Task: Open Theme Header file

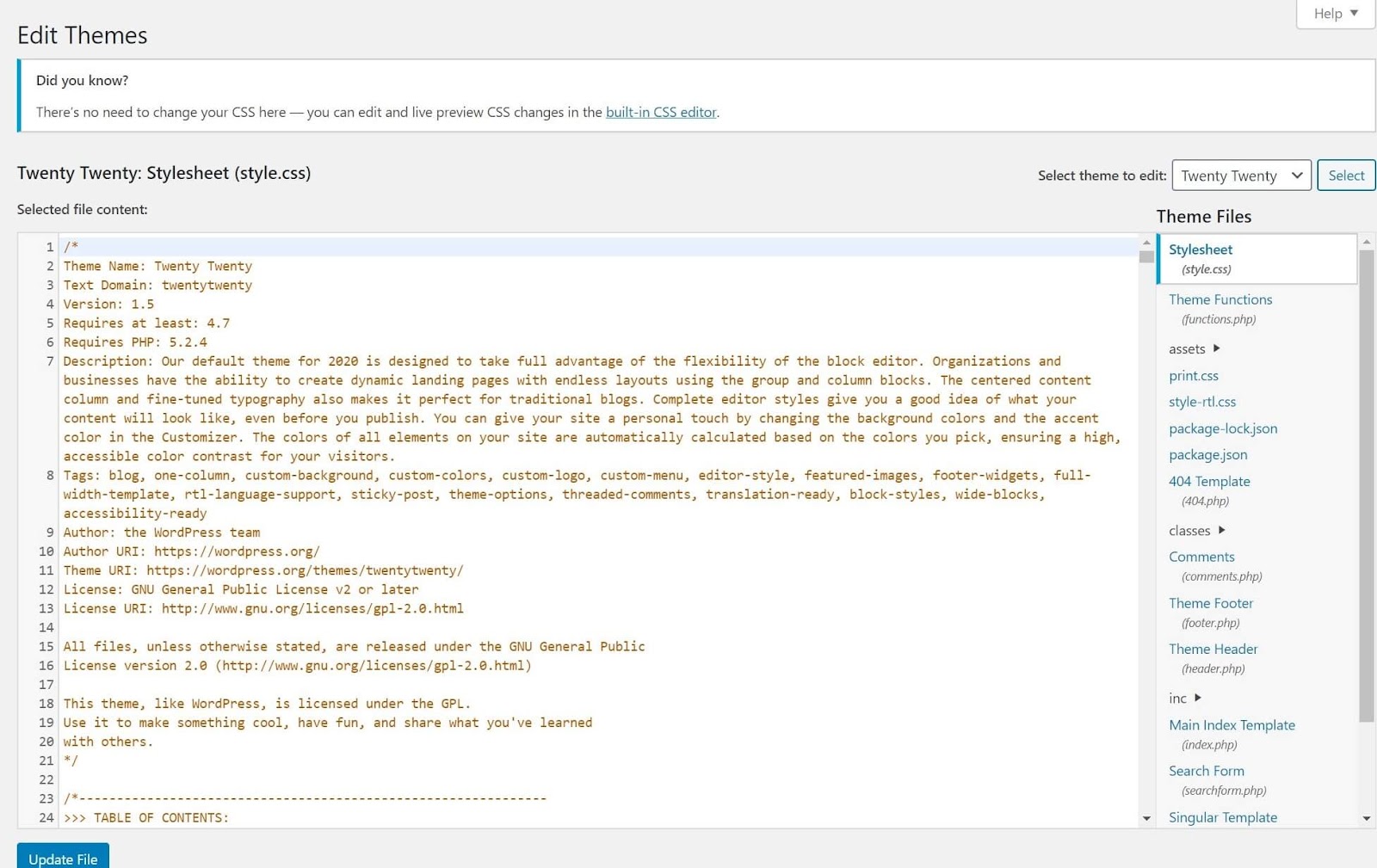Action: (x=1213, y=649)
